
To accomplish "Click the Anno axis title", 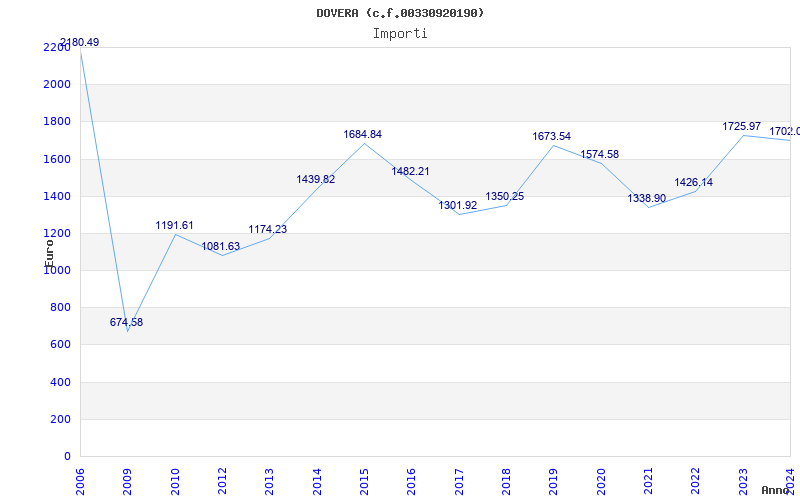I will [775, 490].
